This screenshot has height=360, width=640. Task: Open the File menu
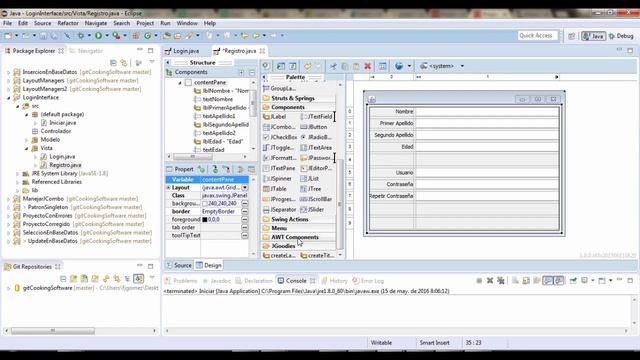pyautogui.click(x=8, y=24)
